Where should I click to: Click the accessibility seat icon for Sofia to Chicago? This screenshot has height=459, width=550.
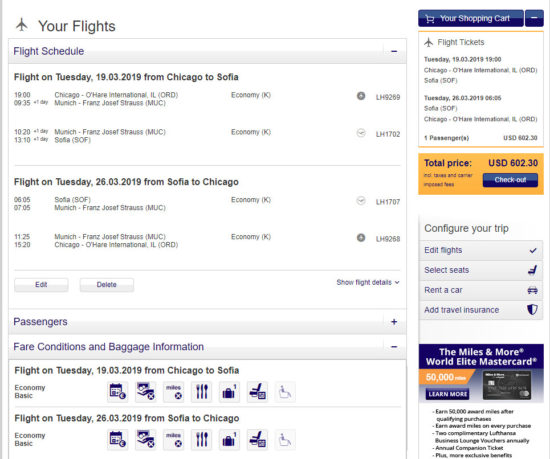tap(285, 440)
